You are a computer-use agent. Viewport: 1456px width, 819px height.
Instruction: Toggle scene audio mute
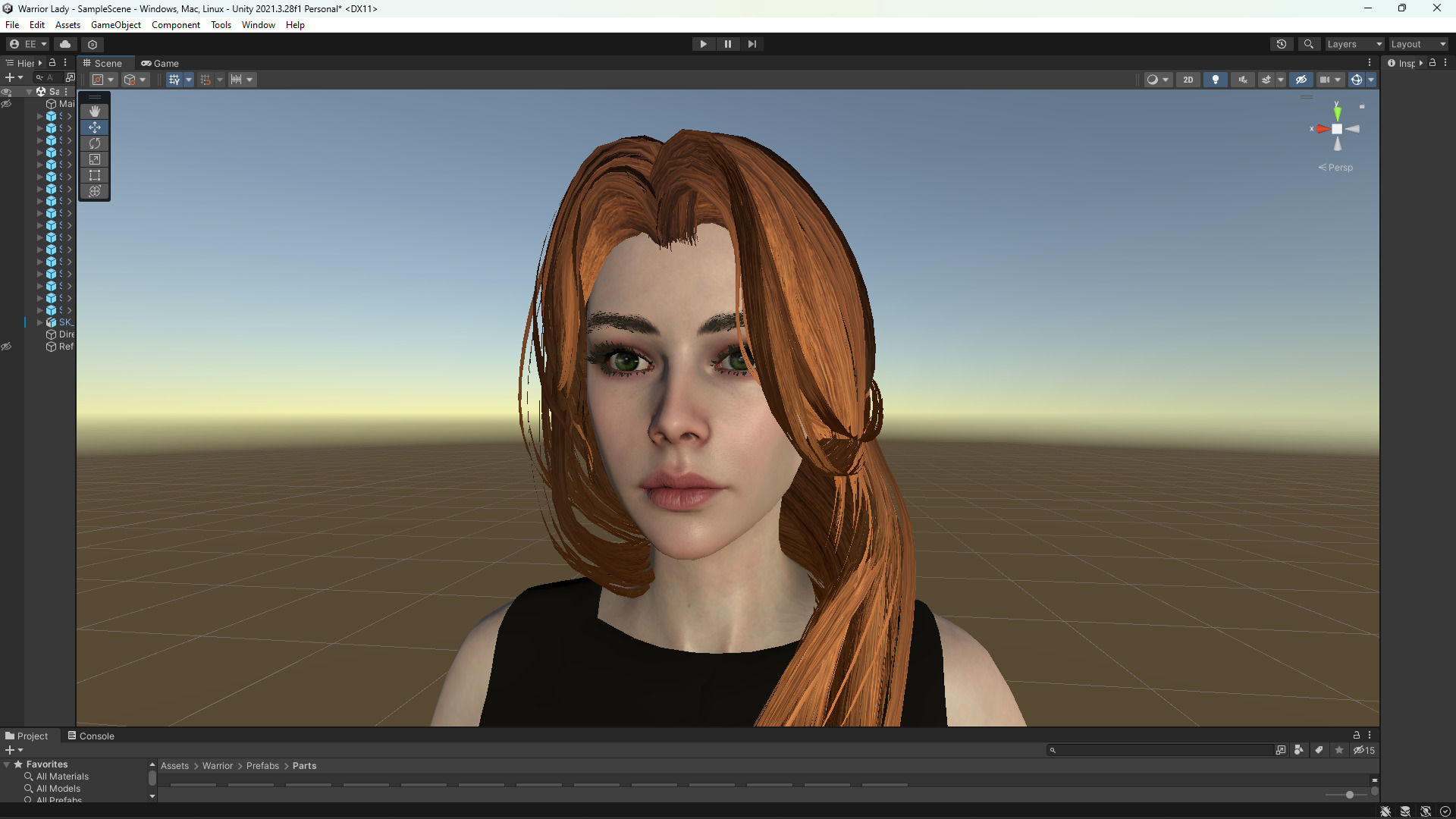click(1243, 80)
